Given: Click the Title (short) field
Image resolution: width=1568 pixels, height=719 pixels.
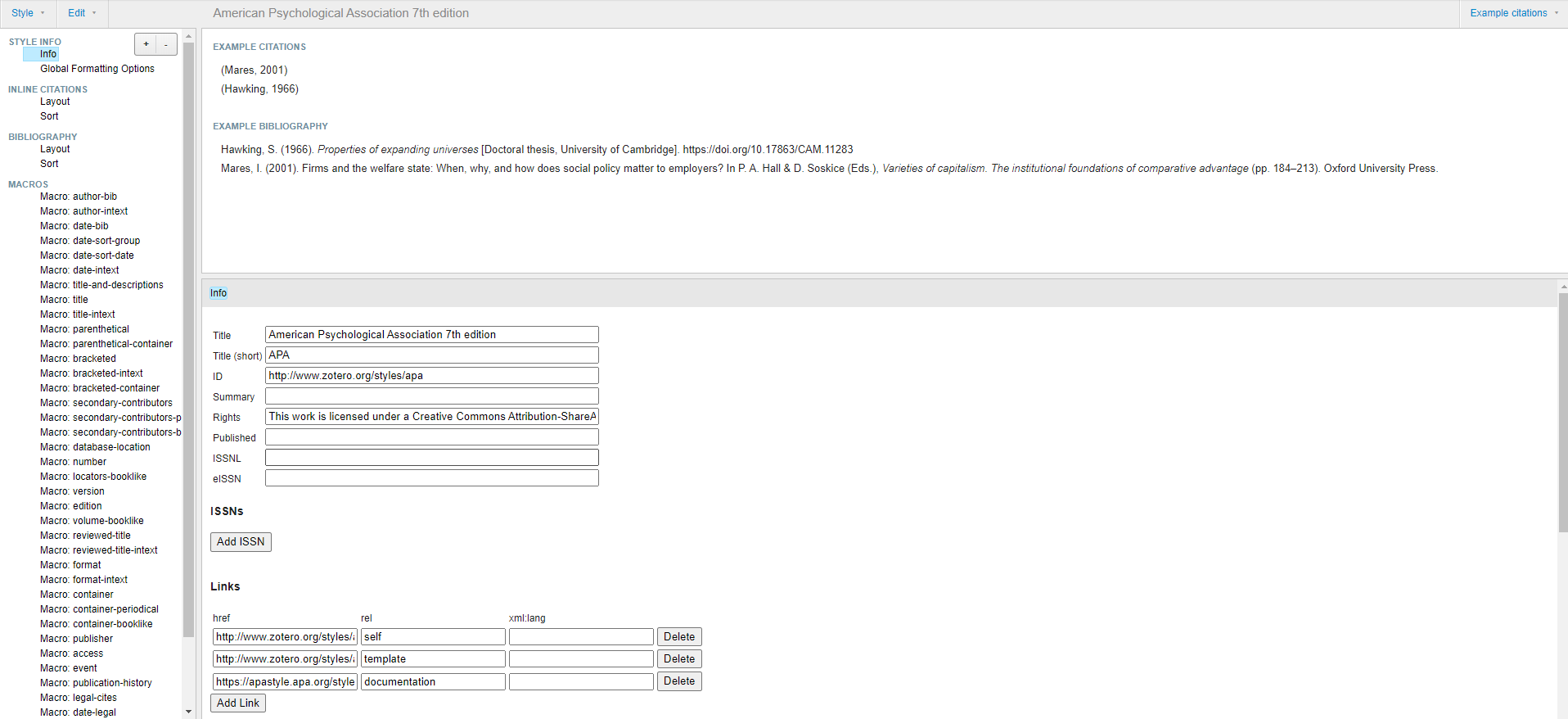Looking at the screenshot, I should click(432, 355).
